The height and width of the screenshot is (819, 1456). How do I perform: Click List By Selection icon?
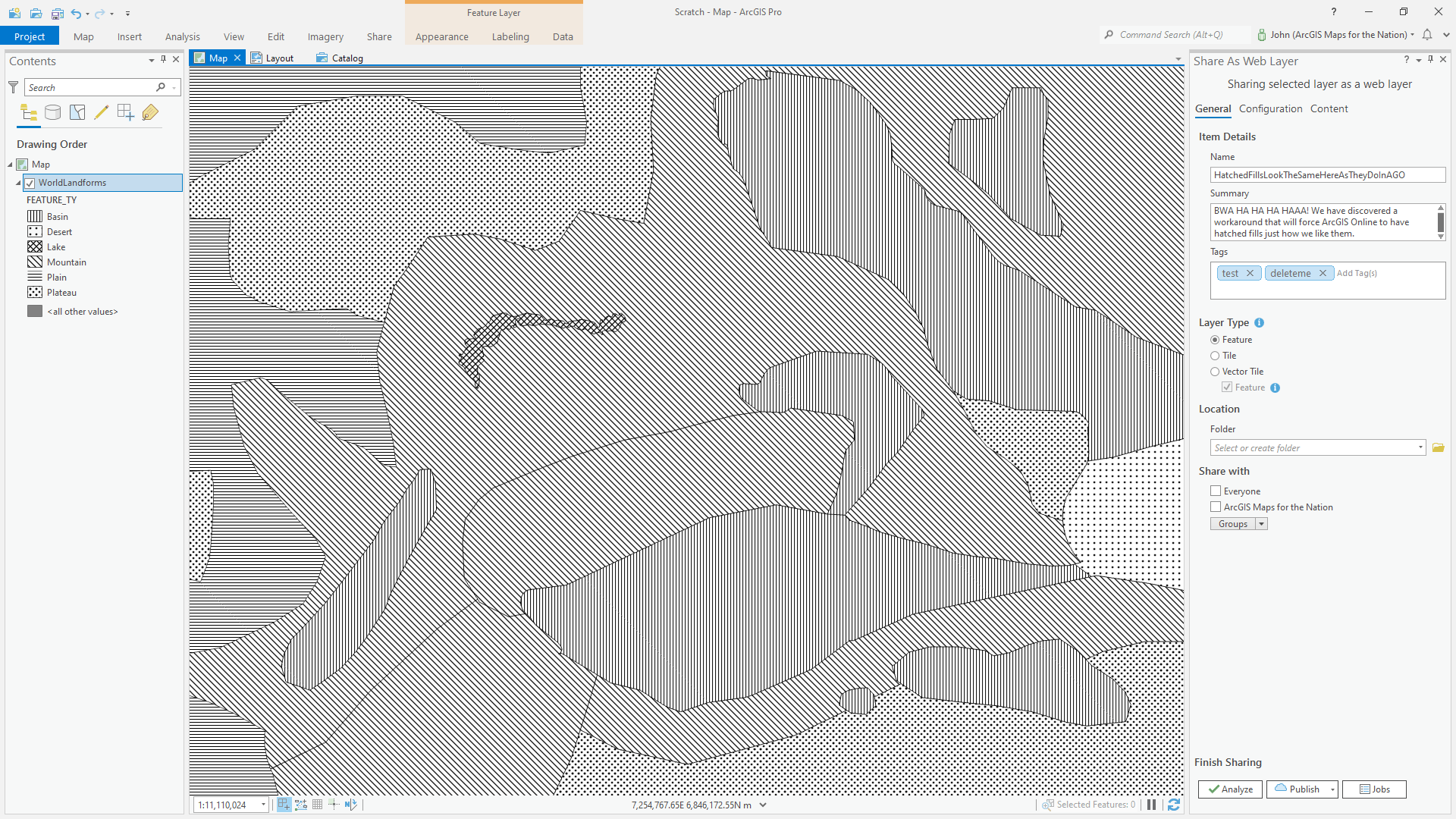click(x=77, y=113)
